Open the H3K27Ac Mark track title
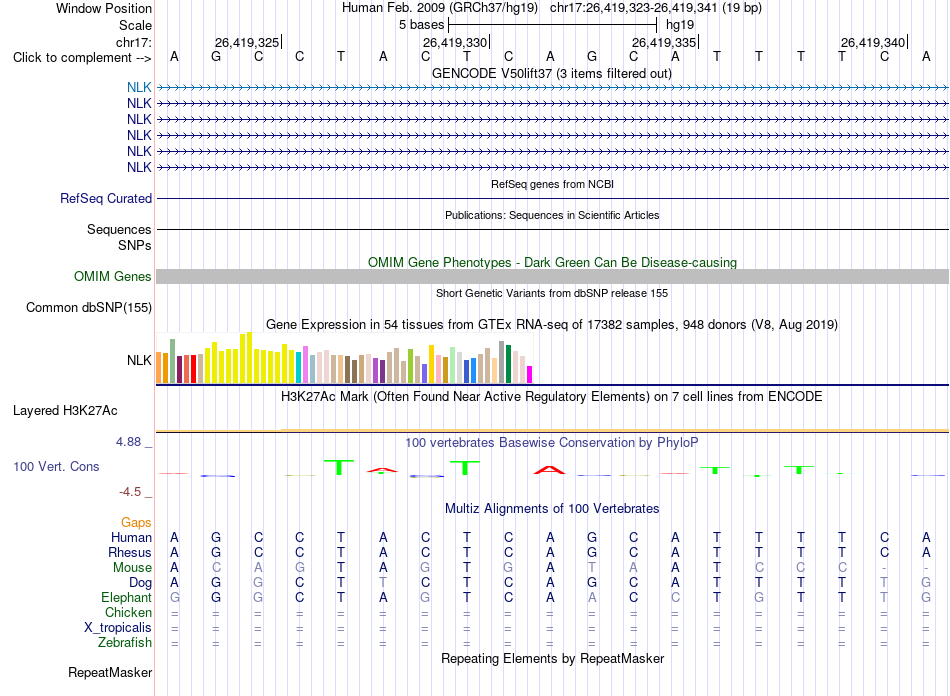 tap(552, 397)
